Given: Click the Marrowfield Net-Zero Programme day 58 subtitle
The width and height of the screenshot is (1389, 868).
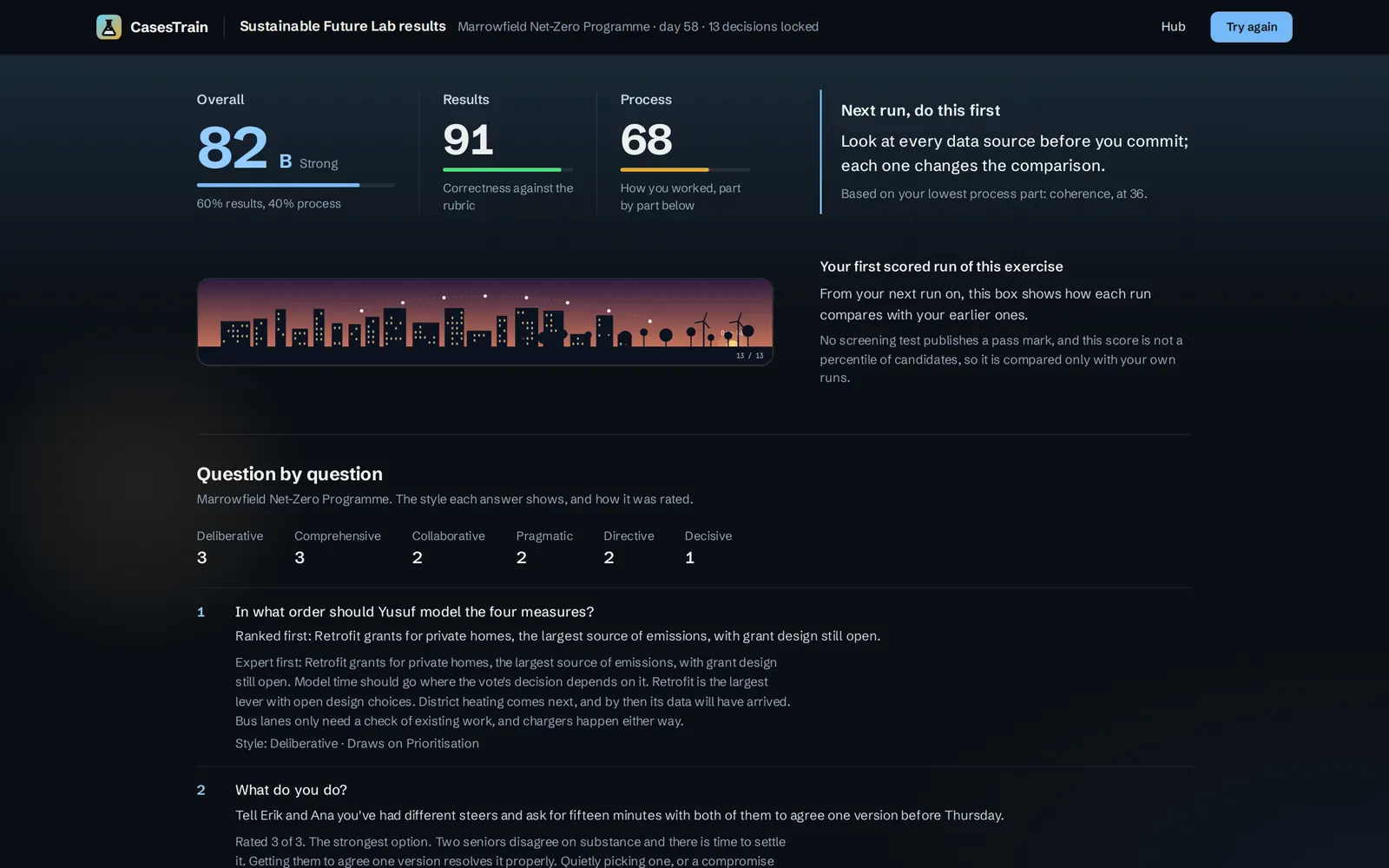Looking at the screenshot, I should (x=638, y=27).
